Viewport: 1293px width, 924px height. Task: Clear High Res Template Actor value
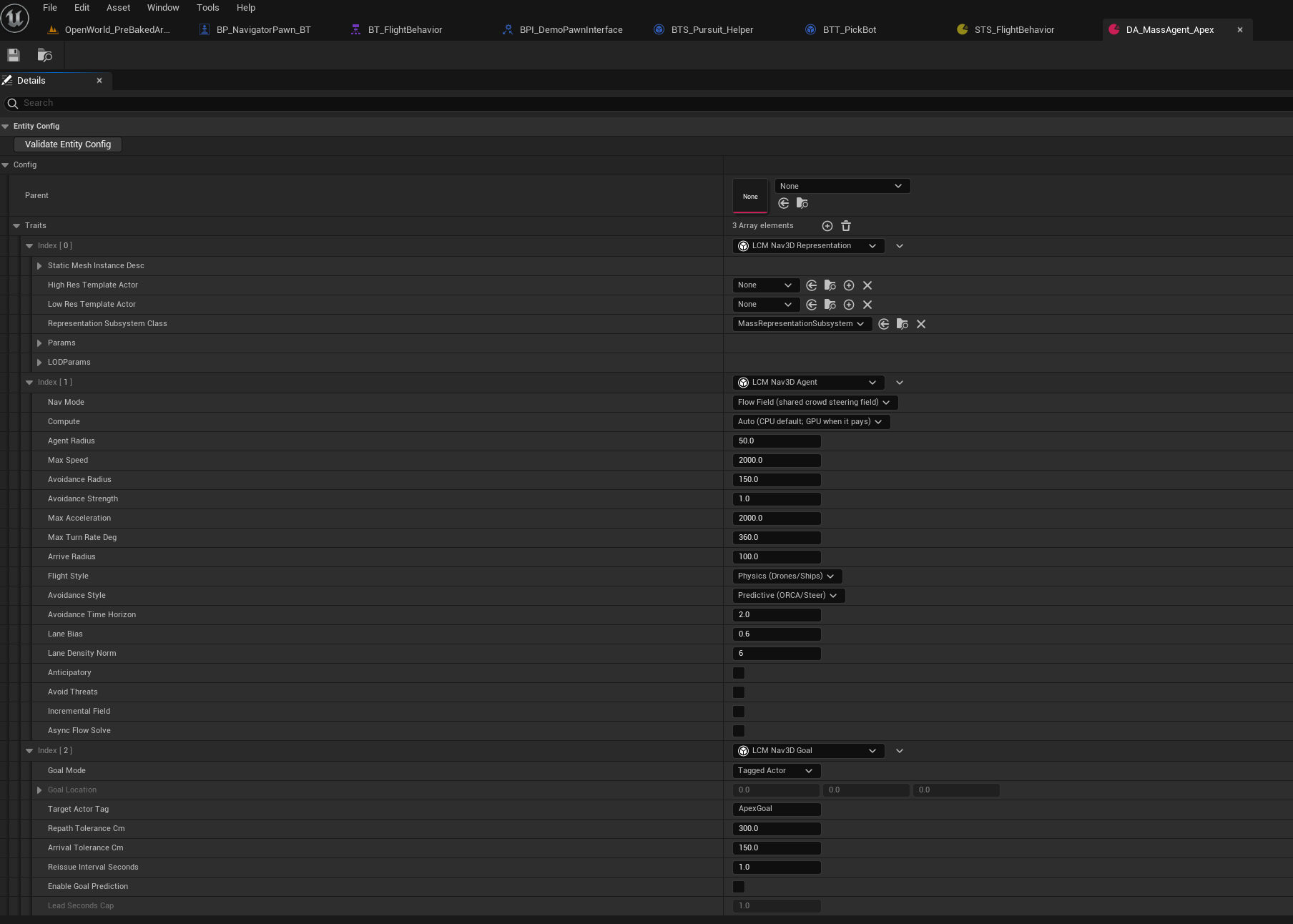pos(867,285)
